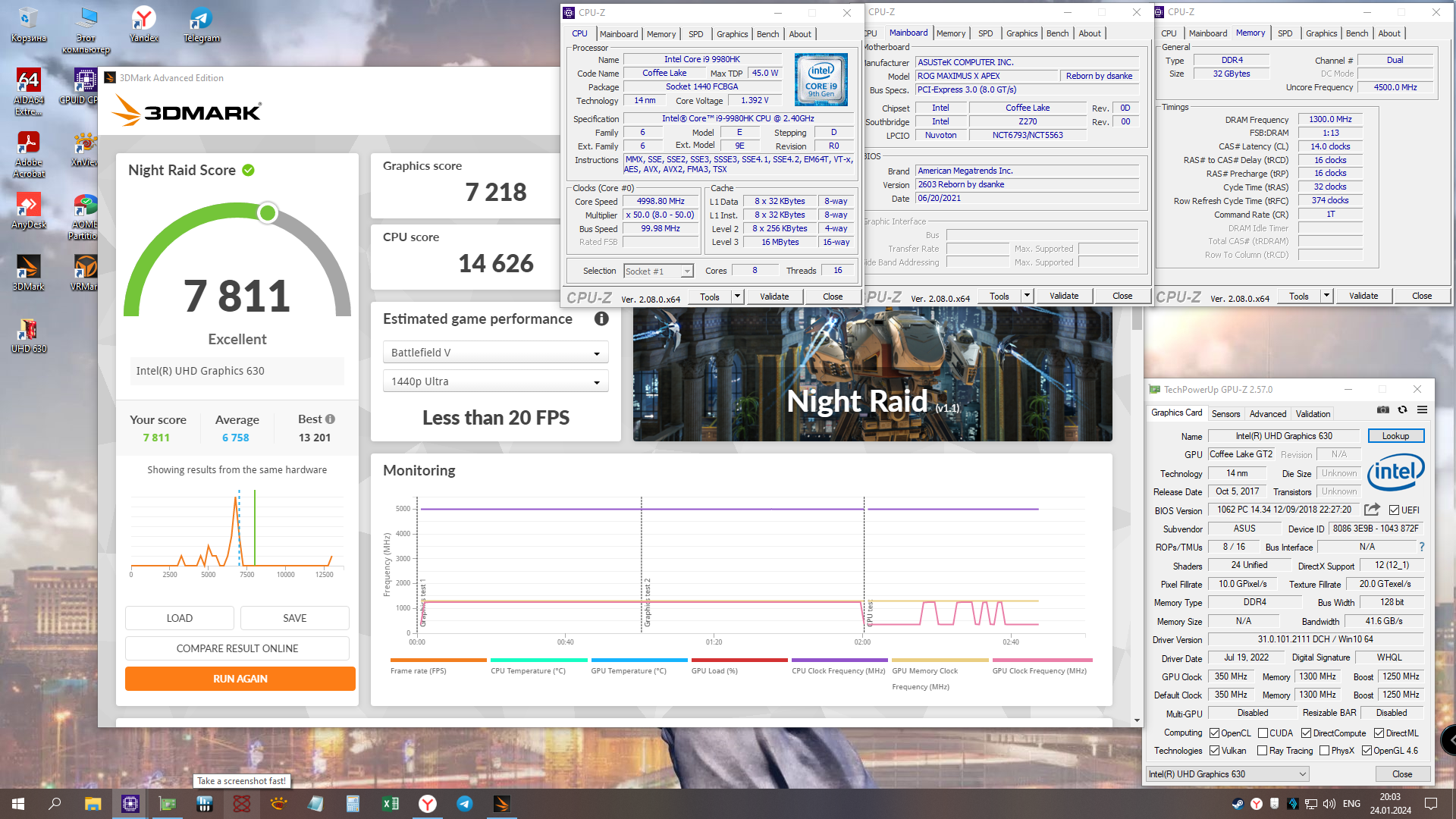1456x819 pixels.
Task: Toggle the Ray Tracing checkbox
Action: [1263, 751]
